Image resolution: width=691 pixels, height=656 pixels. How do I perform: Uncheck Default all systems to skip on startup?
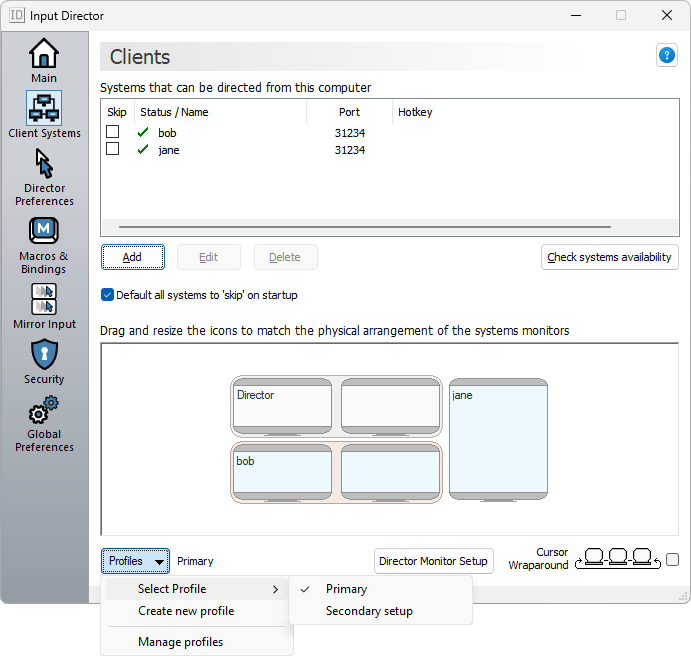tap(108, 295)
